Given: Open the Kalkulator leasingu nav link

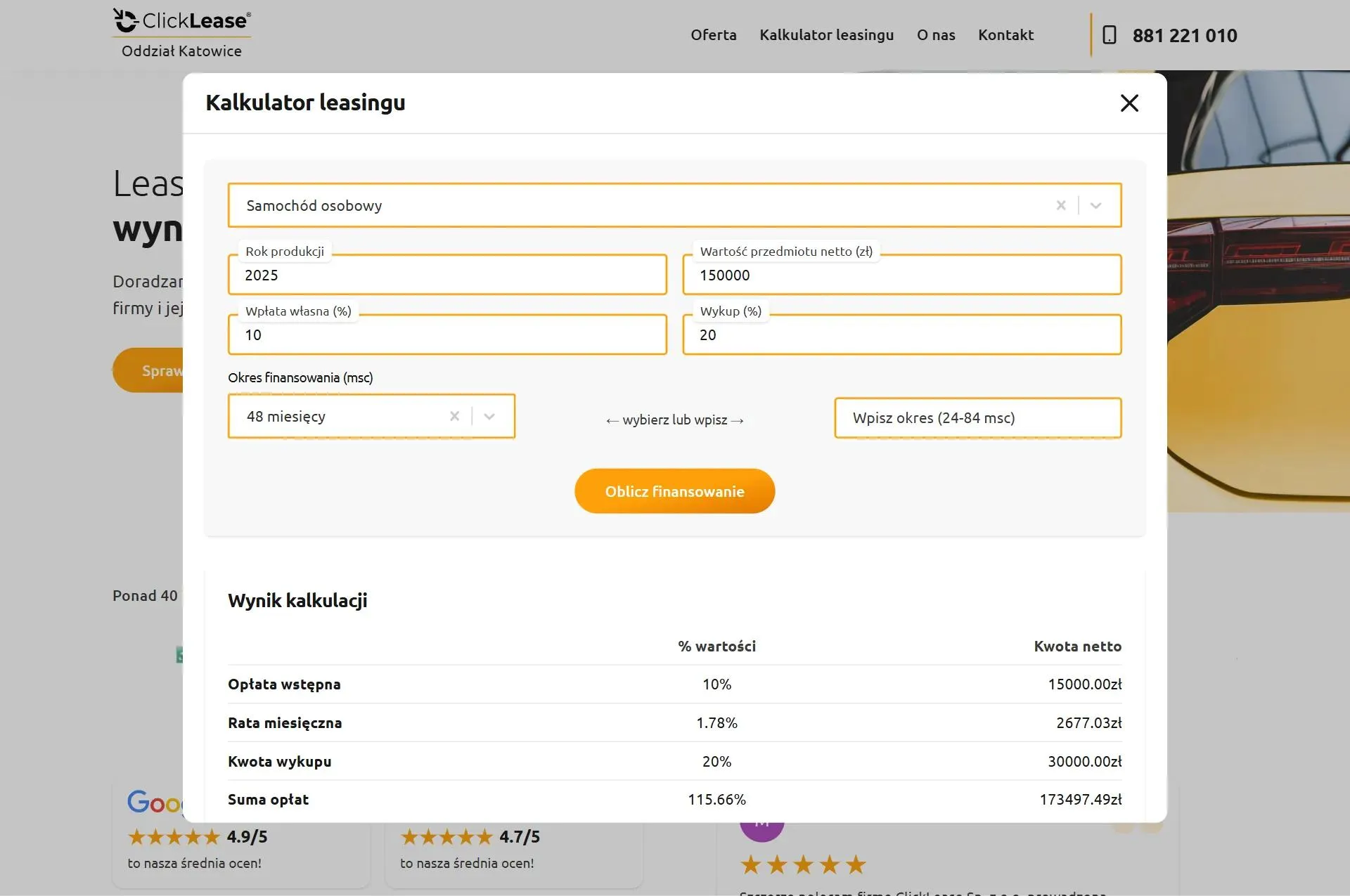Looking at the screenshot, I should (x=826, y=35).
